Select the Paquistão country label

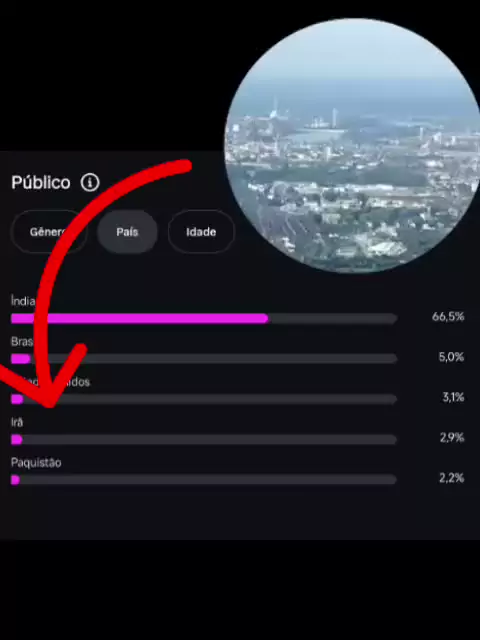click(36, 463)
